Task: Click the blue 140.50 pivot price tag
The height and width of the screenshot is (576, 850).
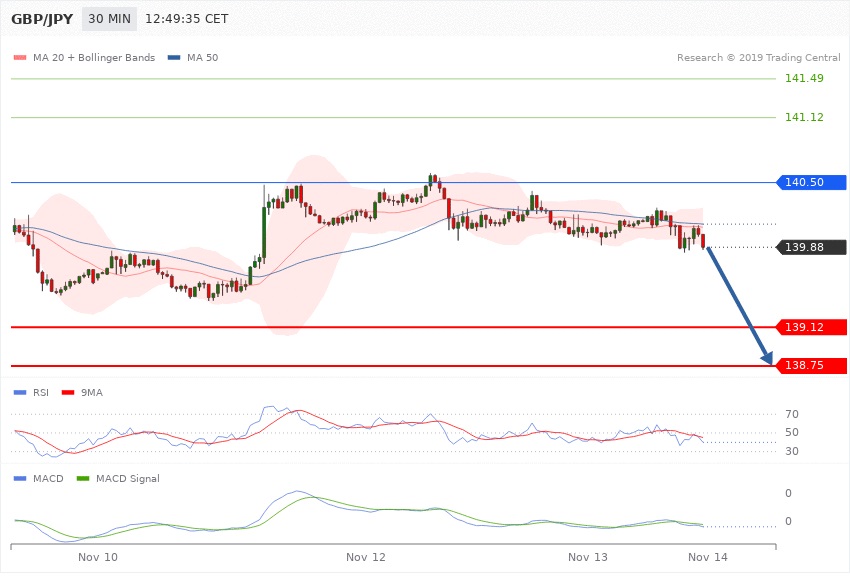Action: pos(811,182)
